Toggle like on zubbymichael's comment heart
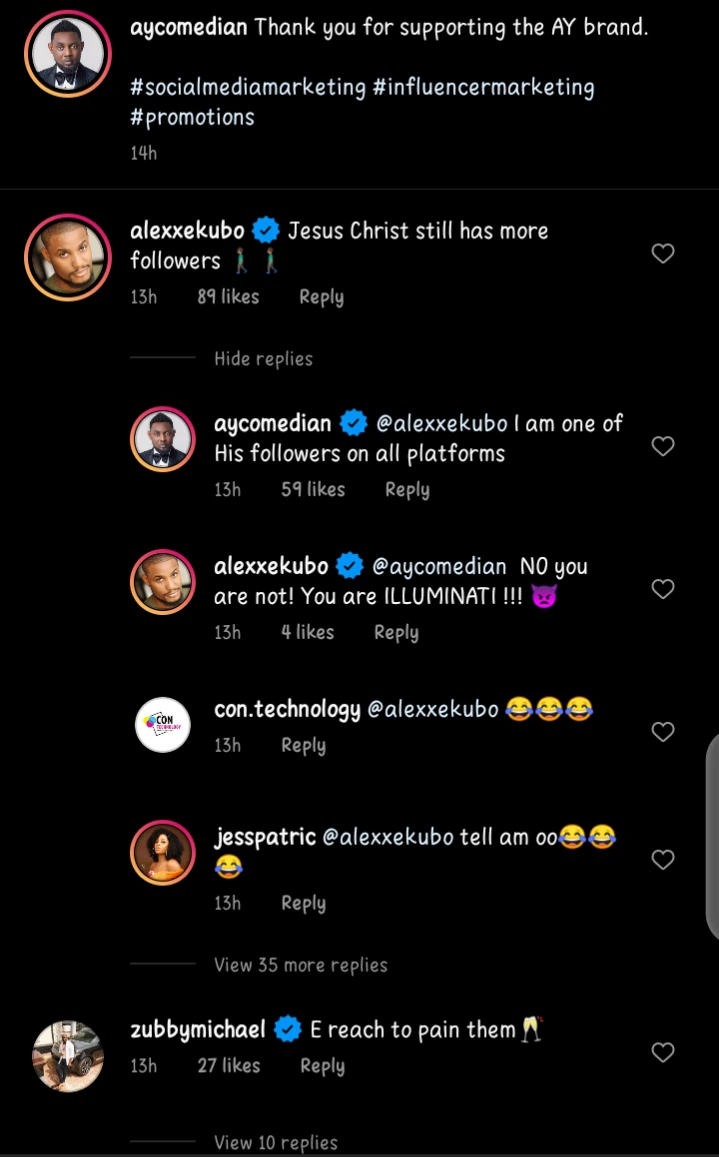The width and height of the screenshot is (719, 1157). click(663, 1052)
